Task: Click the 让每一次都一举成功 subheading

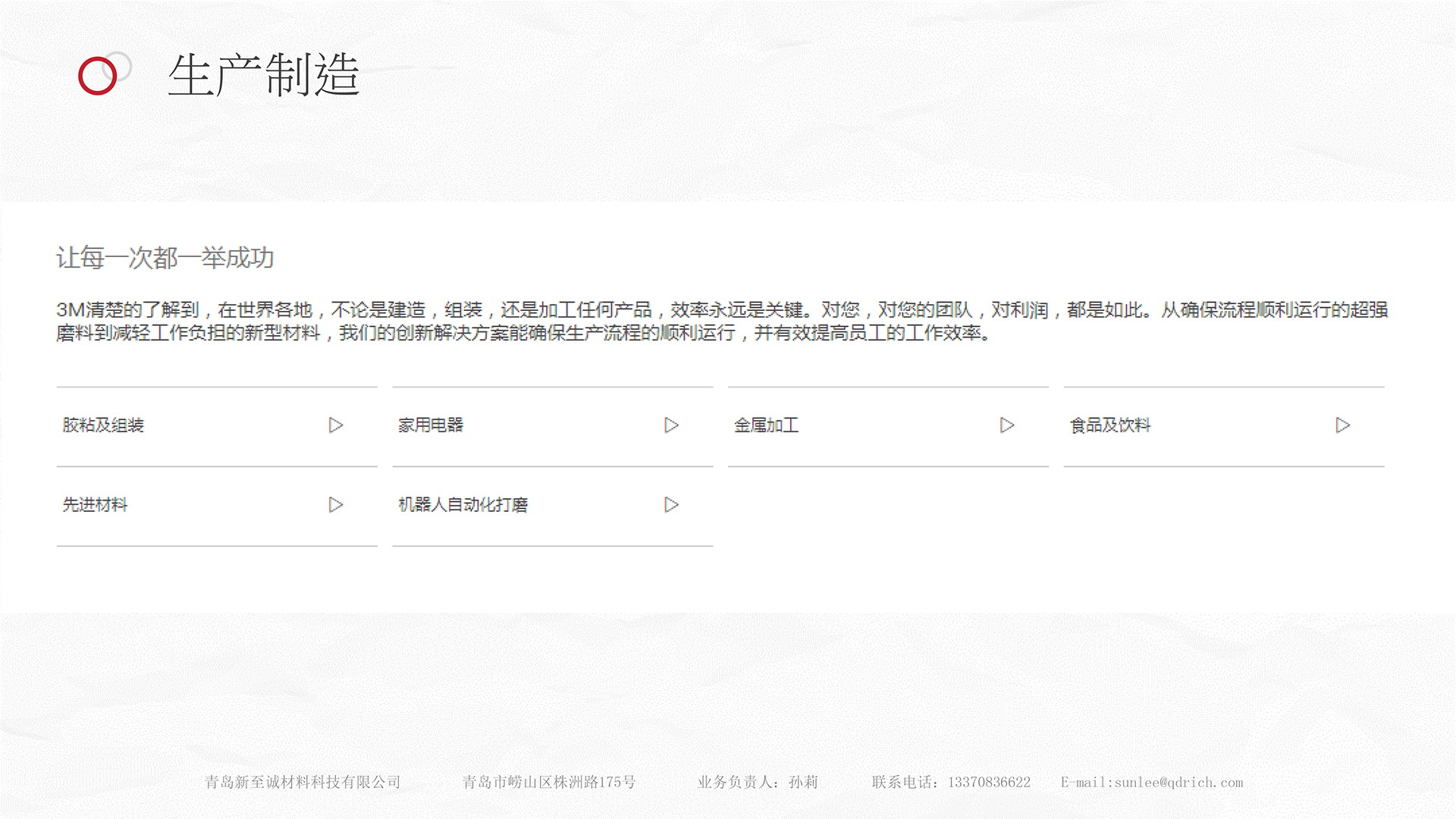Action: click(x=165, y=258)
